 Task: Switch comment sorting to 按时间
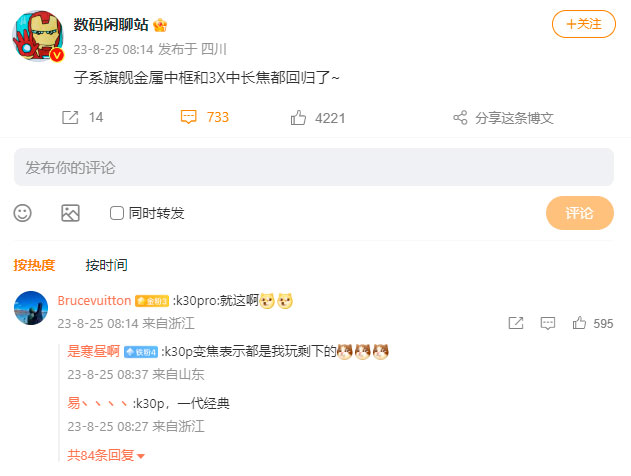tap(107, 265)
